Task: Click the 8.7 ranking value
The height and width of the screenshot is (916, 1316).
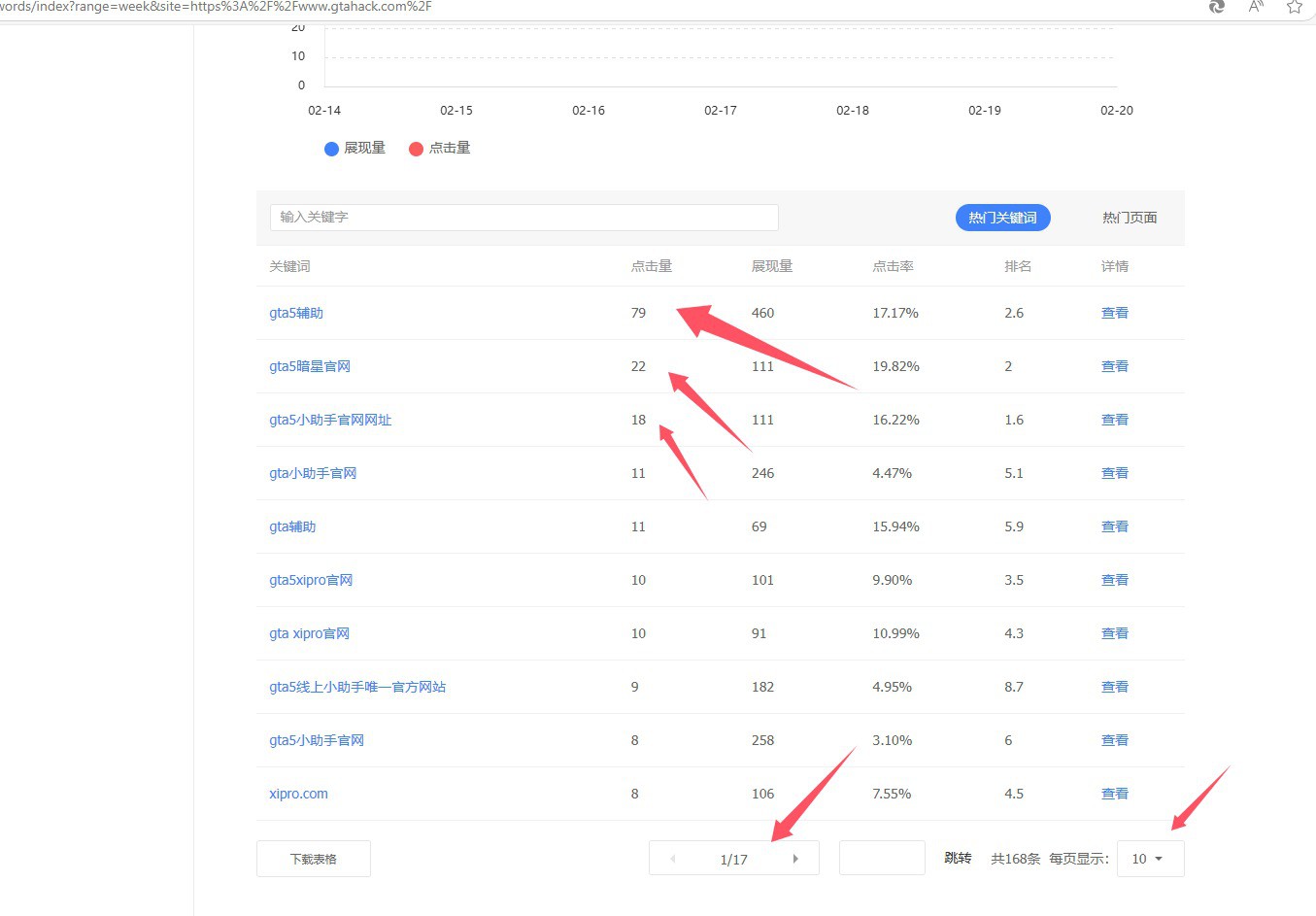Action: click(1014, 687)
